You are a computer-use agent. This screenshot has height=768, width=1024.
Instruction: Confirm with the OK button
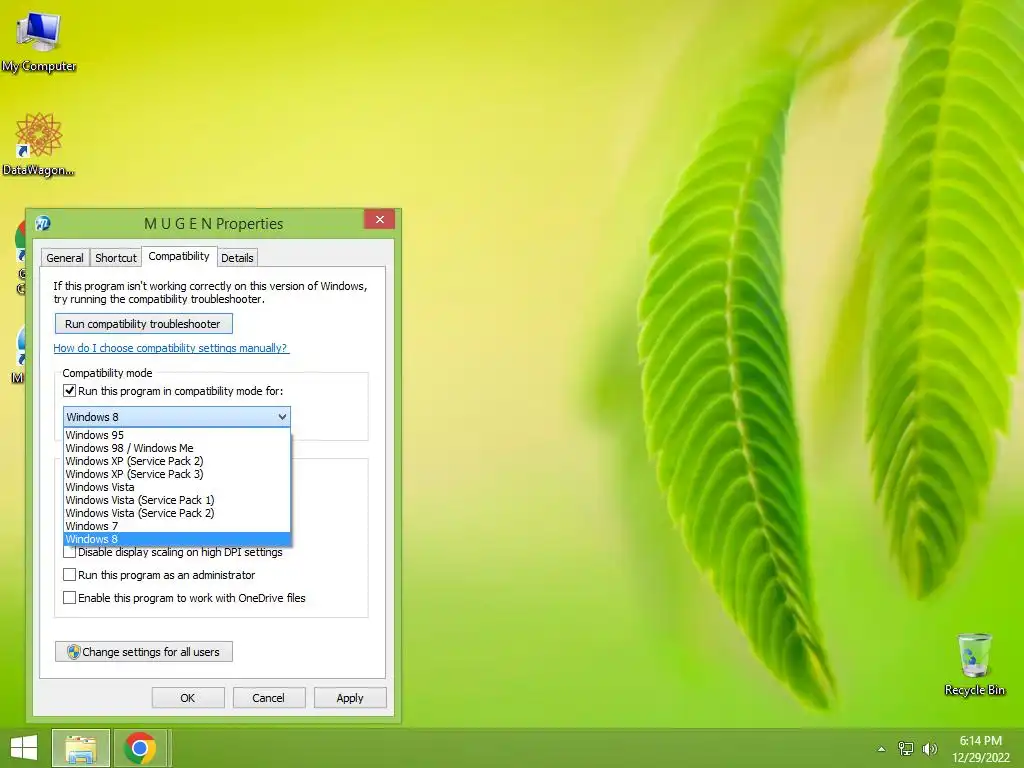coord(188,697)
